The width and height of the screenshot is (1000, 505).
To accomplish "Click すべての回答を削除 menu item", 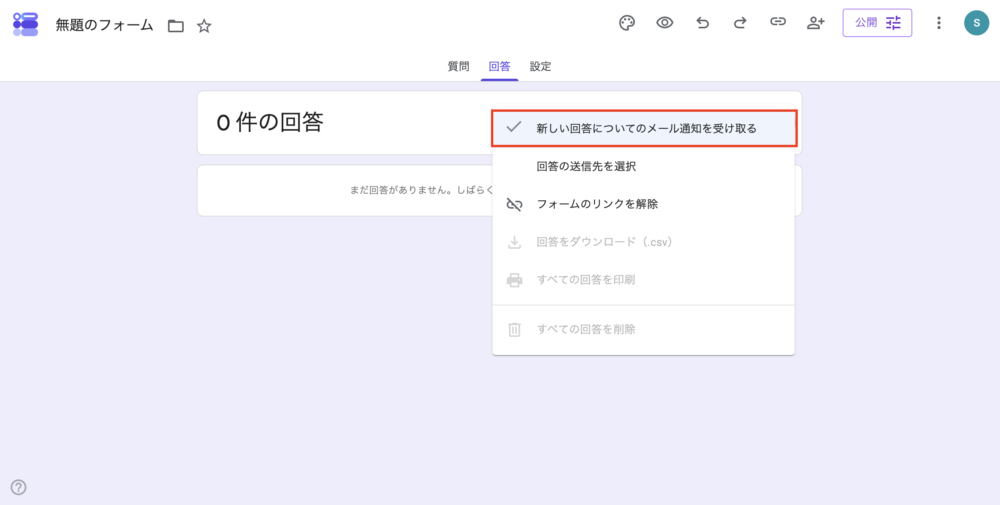I will [x=643, y=330].
